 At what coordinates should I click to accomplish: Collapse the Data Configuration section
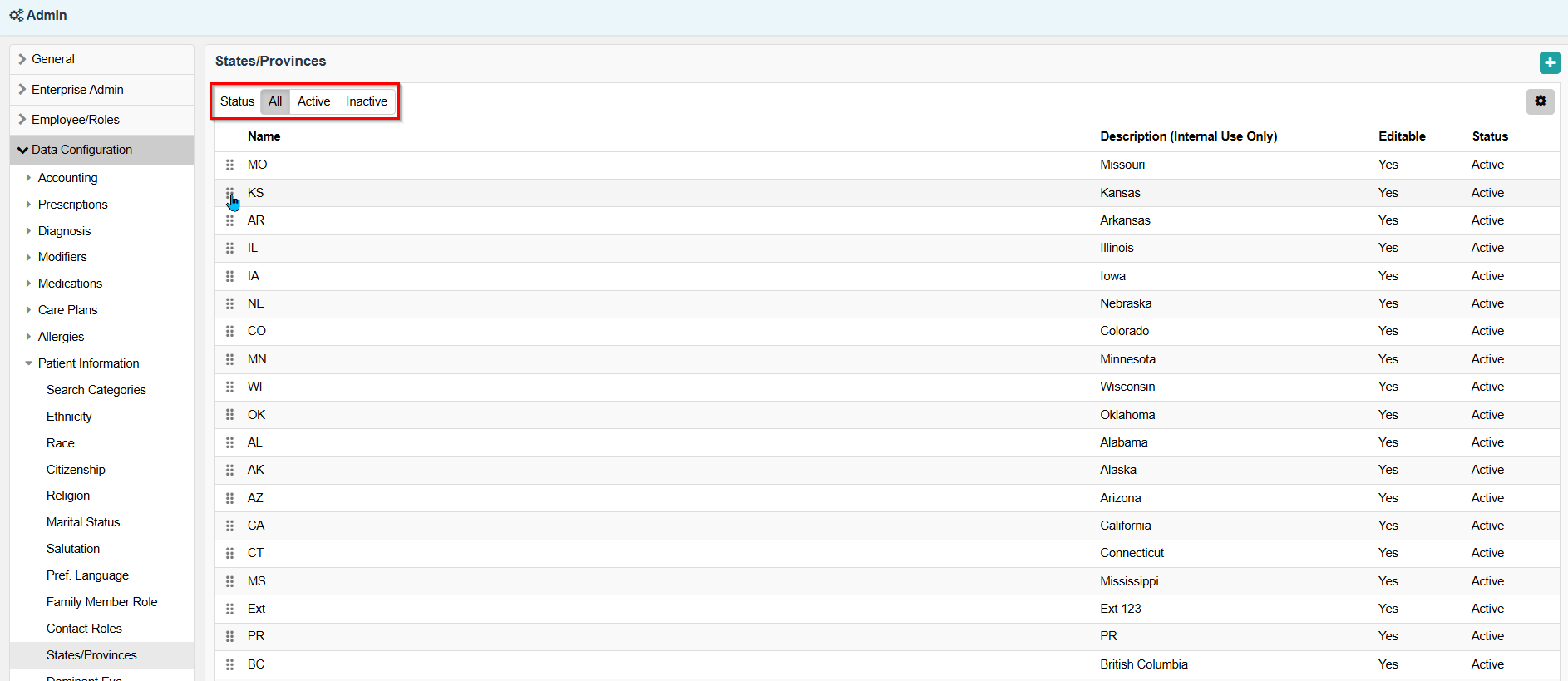[81, 150]
